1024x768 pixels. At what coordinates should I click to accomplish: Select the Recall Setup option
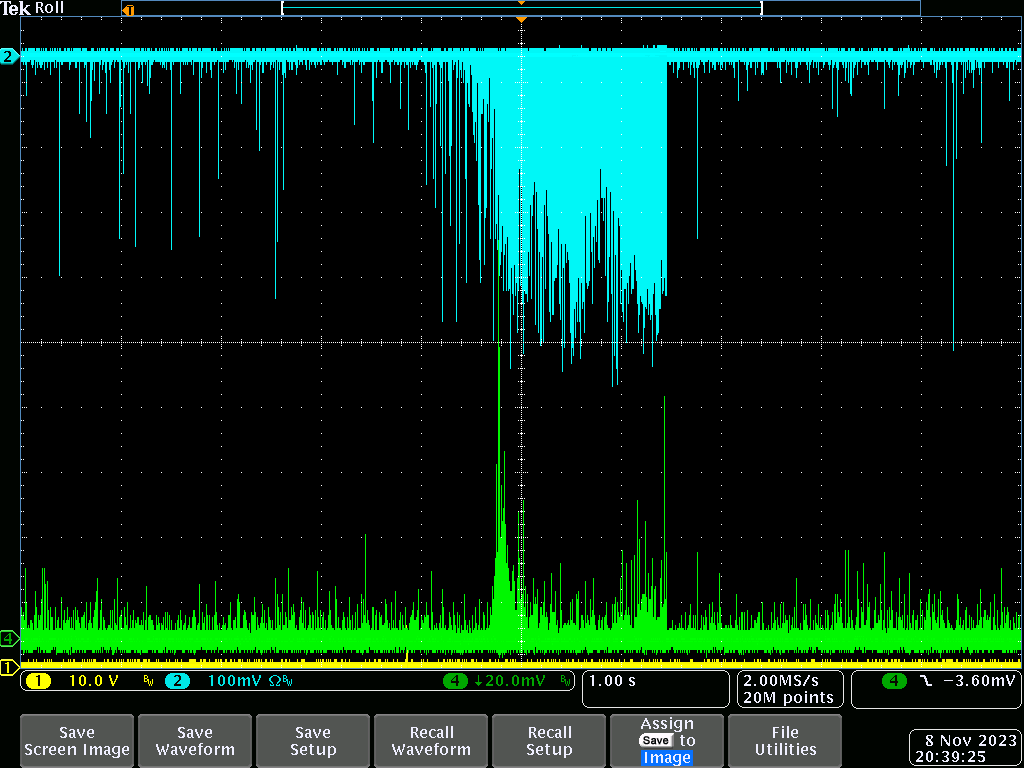click(x=549, y=741)
